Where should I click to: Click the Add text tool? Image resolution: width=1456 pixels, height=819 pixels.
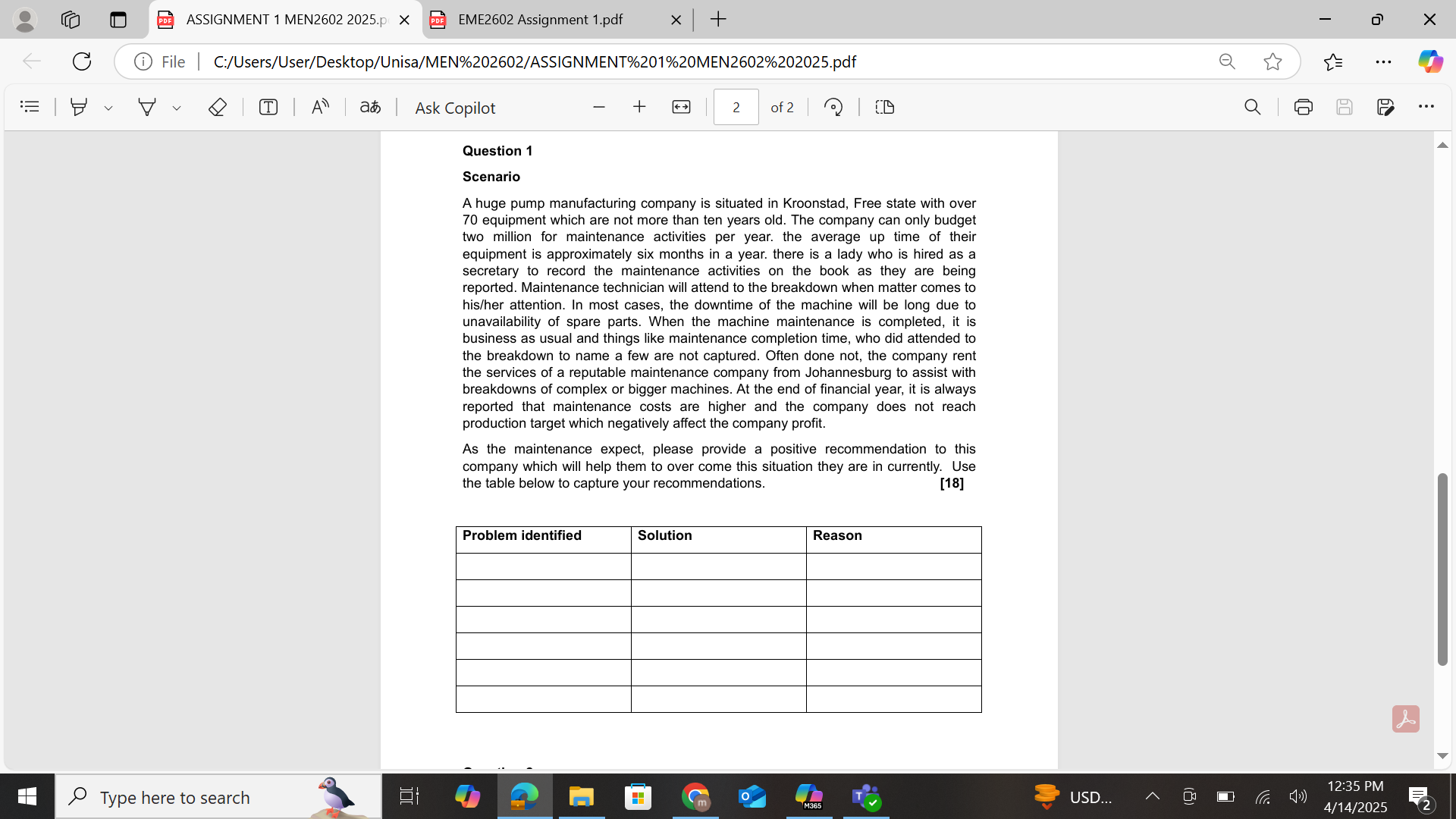[x=268, y=107]
